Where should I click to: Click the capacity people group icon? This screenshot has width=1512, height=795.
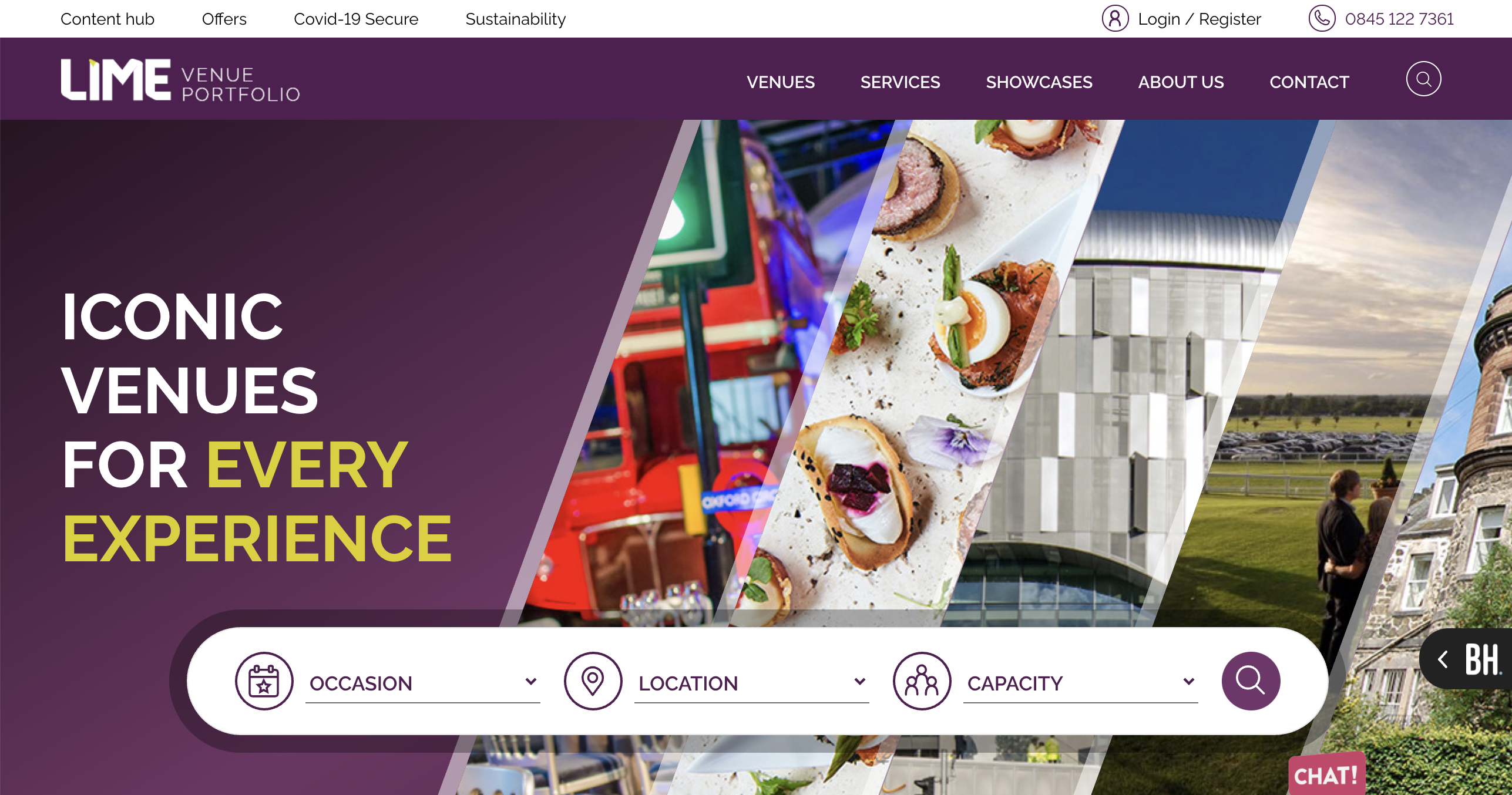[922, 681]
